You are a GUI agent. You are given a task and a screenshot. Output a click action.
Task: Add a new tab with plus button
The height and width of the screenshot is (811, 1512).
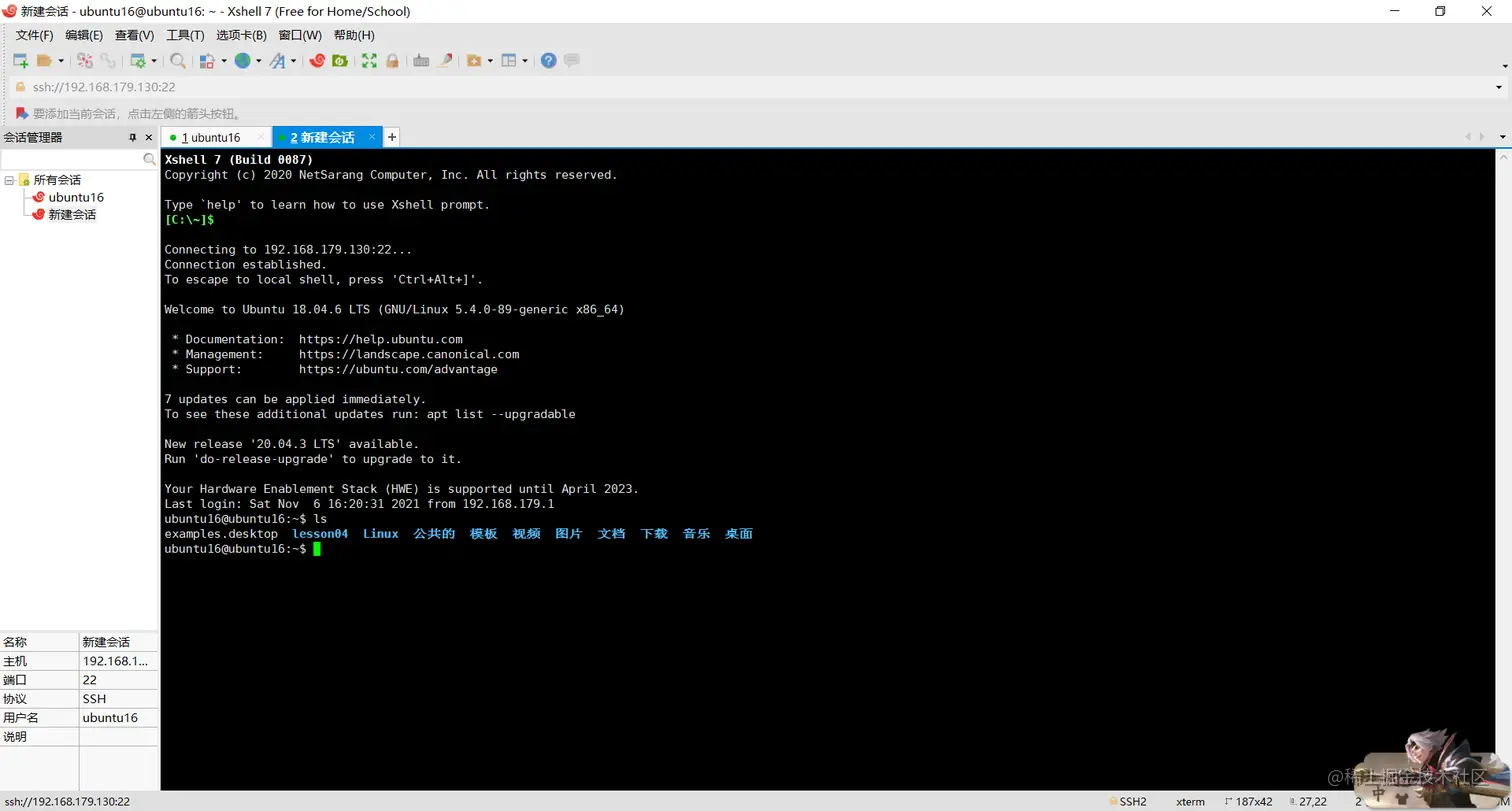[392, 137]
